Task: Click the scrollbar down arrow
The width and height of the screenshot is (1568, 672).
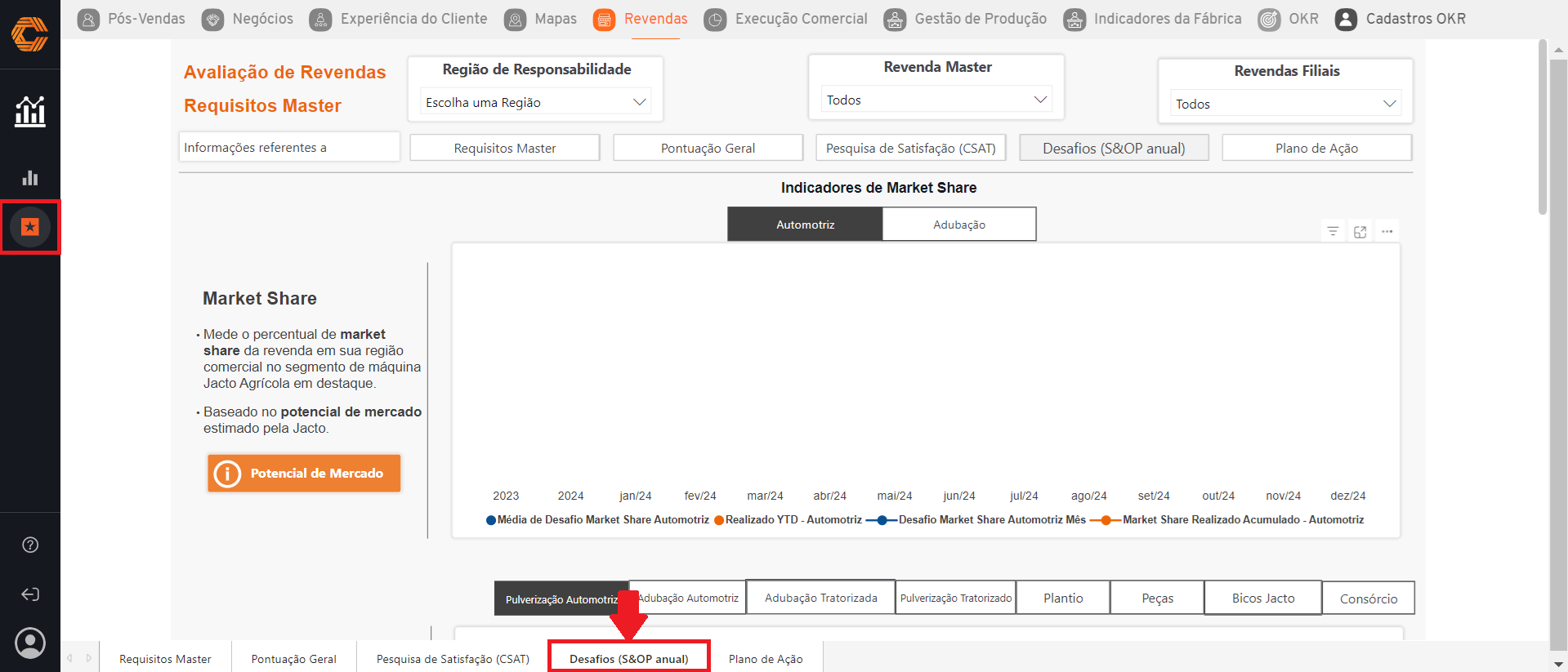Action: click(x=1558, y=664)
